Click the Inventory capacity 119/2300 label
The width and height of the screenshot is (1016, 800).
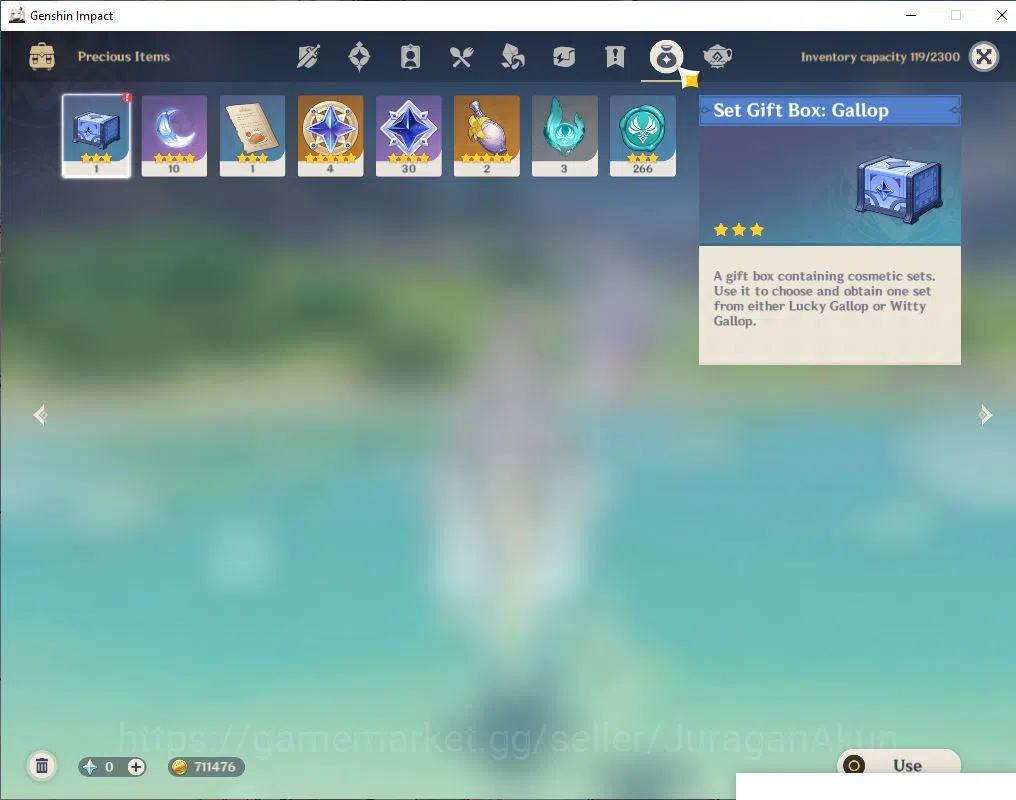(880, 57)
